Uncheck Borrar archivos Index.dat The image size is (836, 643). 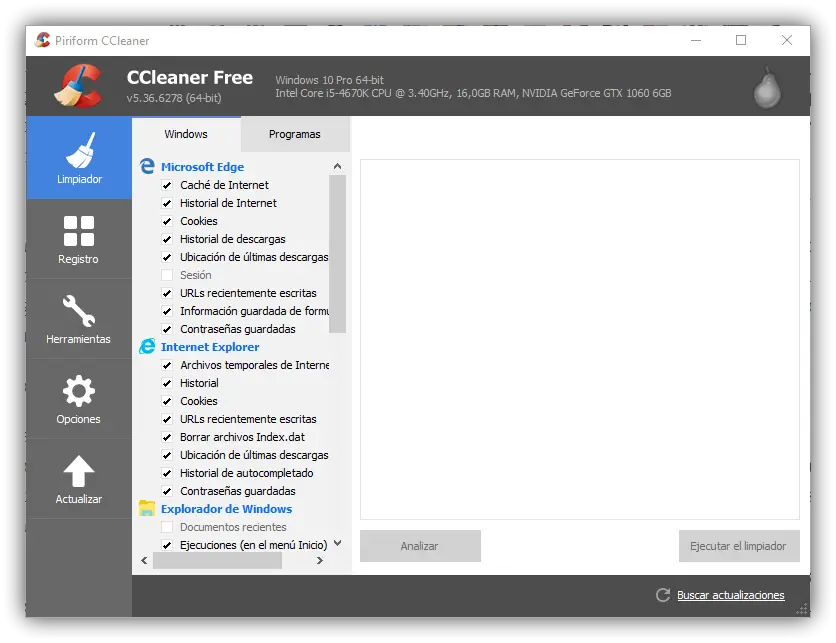(167, 437)
